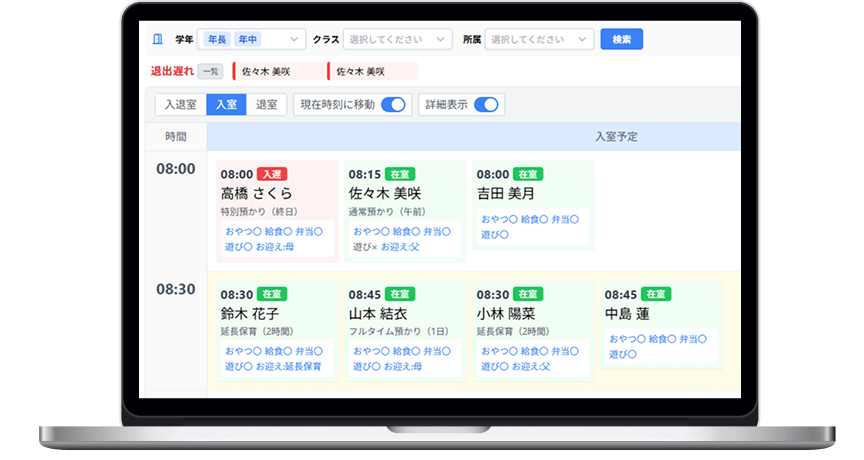Image resolution: width=864 pixels, height=460 pixels.
Task: Click the 入室予定 column header
Action: [x=616, y=137]
